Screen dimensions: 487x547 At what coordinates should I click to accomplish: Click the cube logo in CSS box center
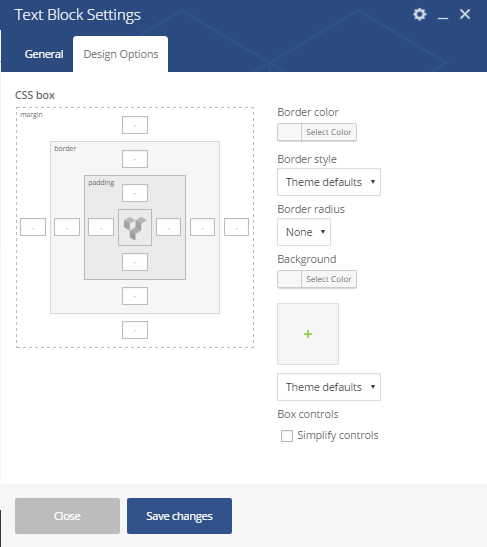click(135, 227)
